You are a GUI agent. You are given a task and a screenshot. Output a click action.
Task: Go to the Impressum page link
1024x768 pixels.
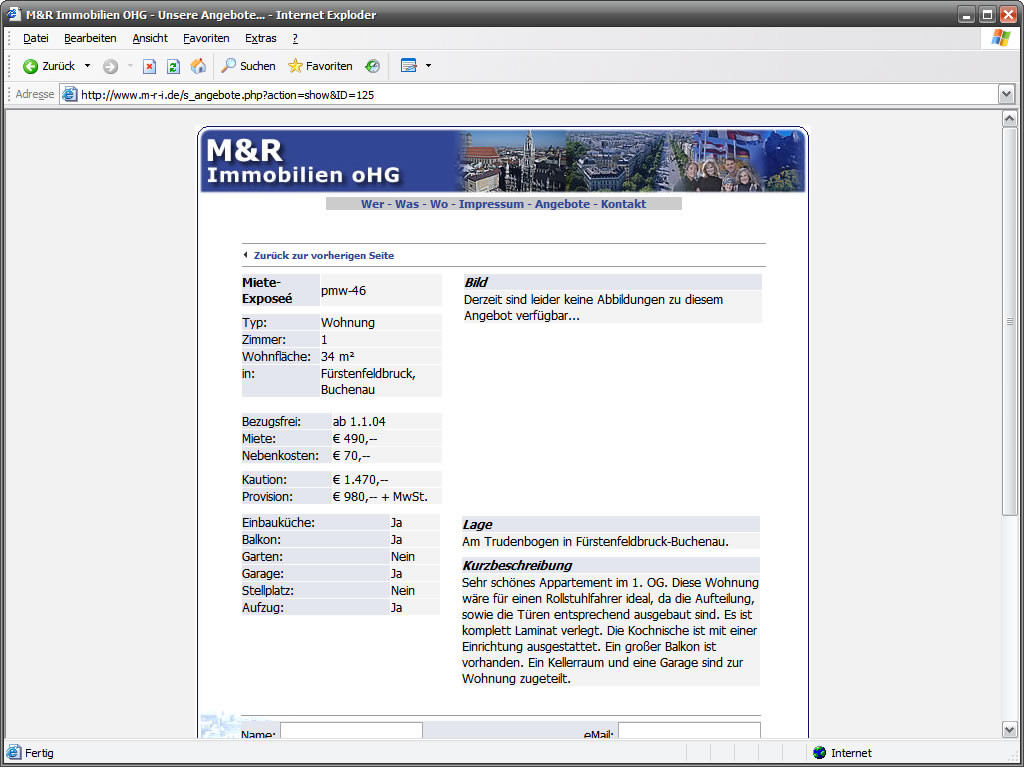click(491, 204)
